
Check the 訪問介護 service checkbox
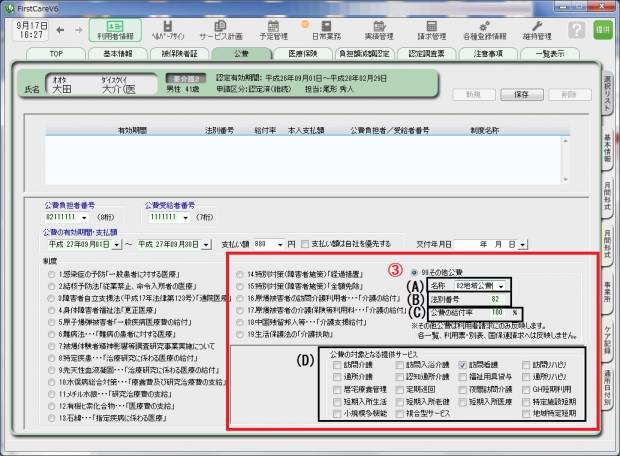(338, 366)
